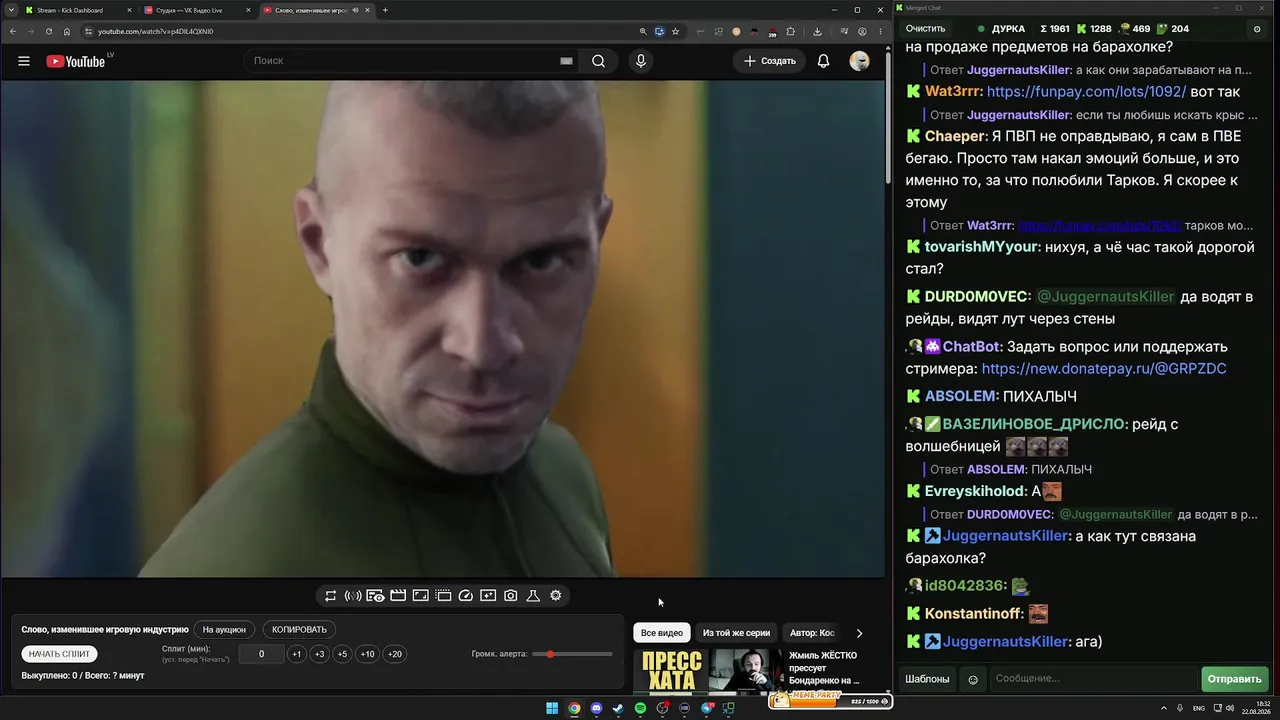Screen dimensions: 1280x720
Task: Add +5 minutes to split
Action: pyautogui.click(x=342, y=654)
